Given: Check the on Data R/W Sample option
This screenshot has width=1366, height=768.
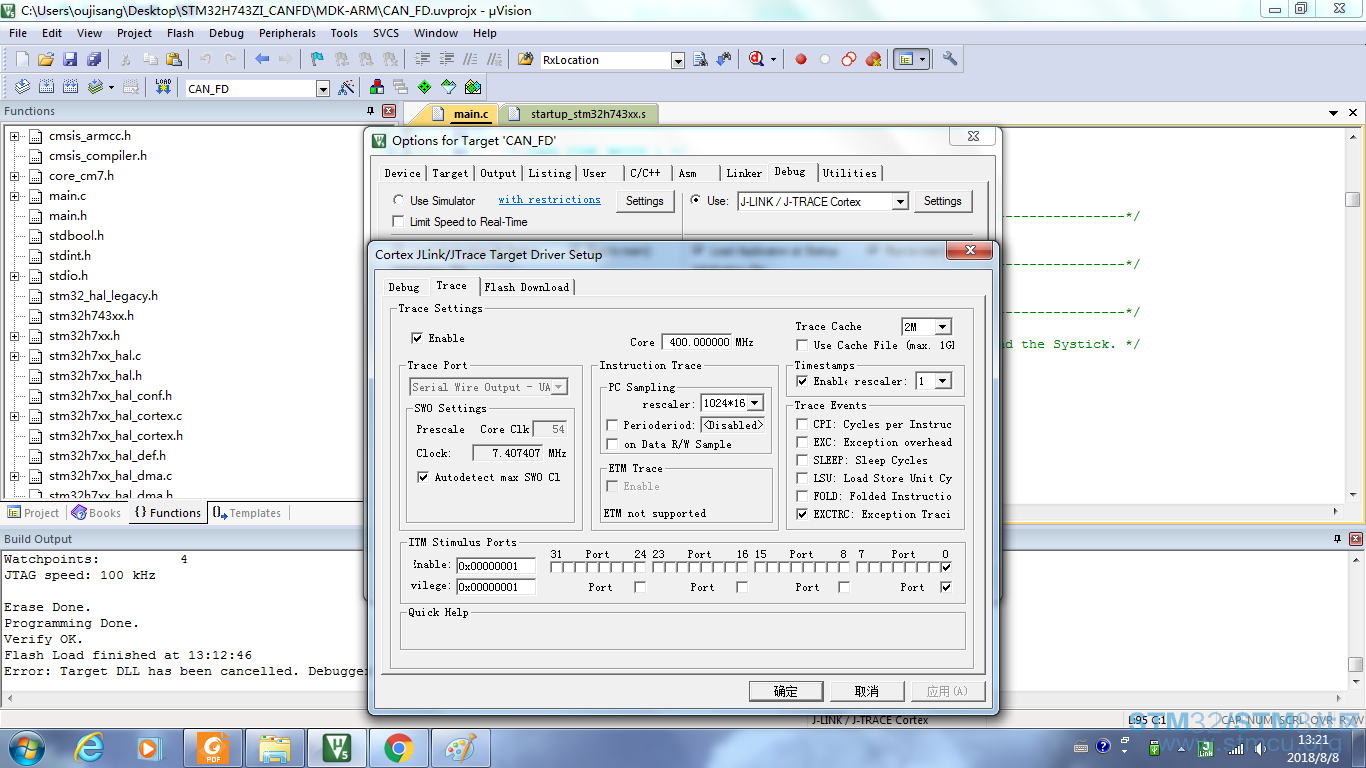Looking at the screenshot, I should 612,444.
